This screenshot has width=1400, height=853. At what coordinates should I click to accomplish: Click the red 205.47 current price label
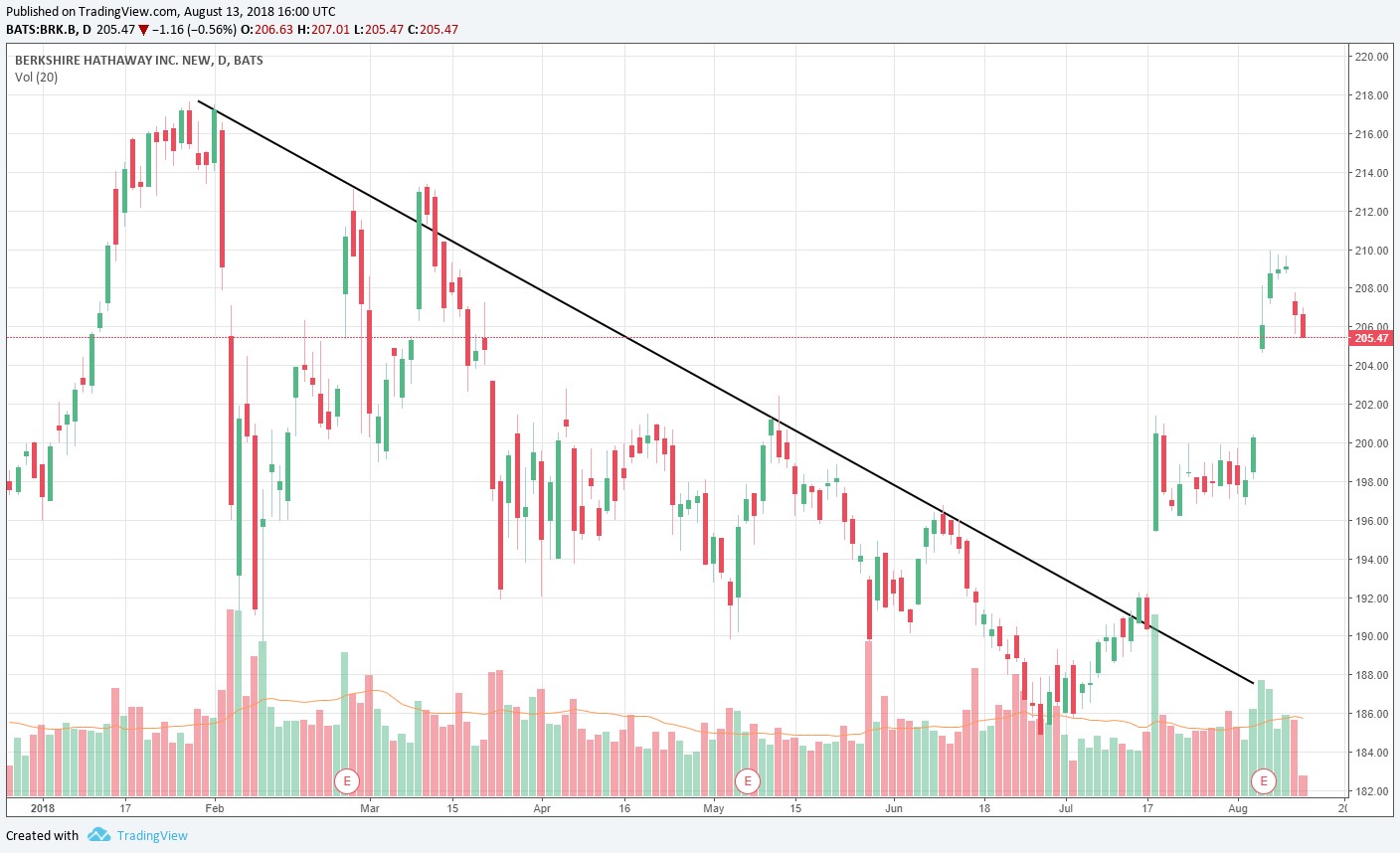tap(1371, 338)
